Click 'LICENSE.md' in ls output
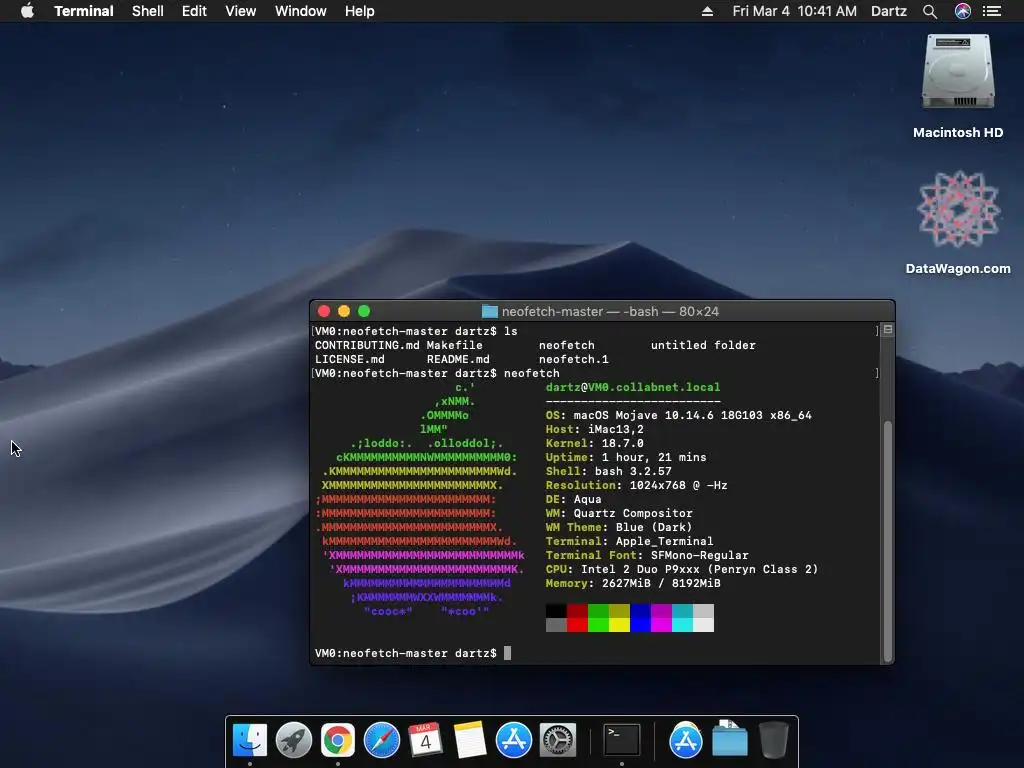 (x=349, y=359)
